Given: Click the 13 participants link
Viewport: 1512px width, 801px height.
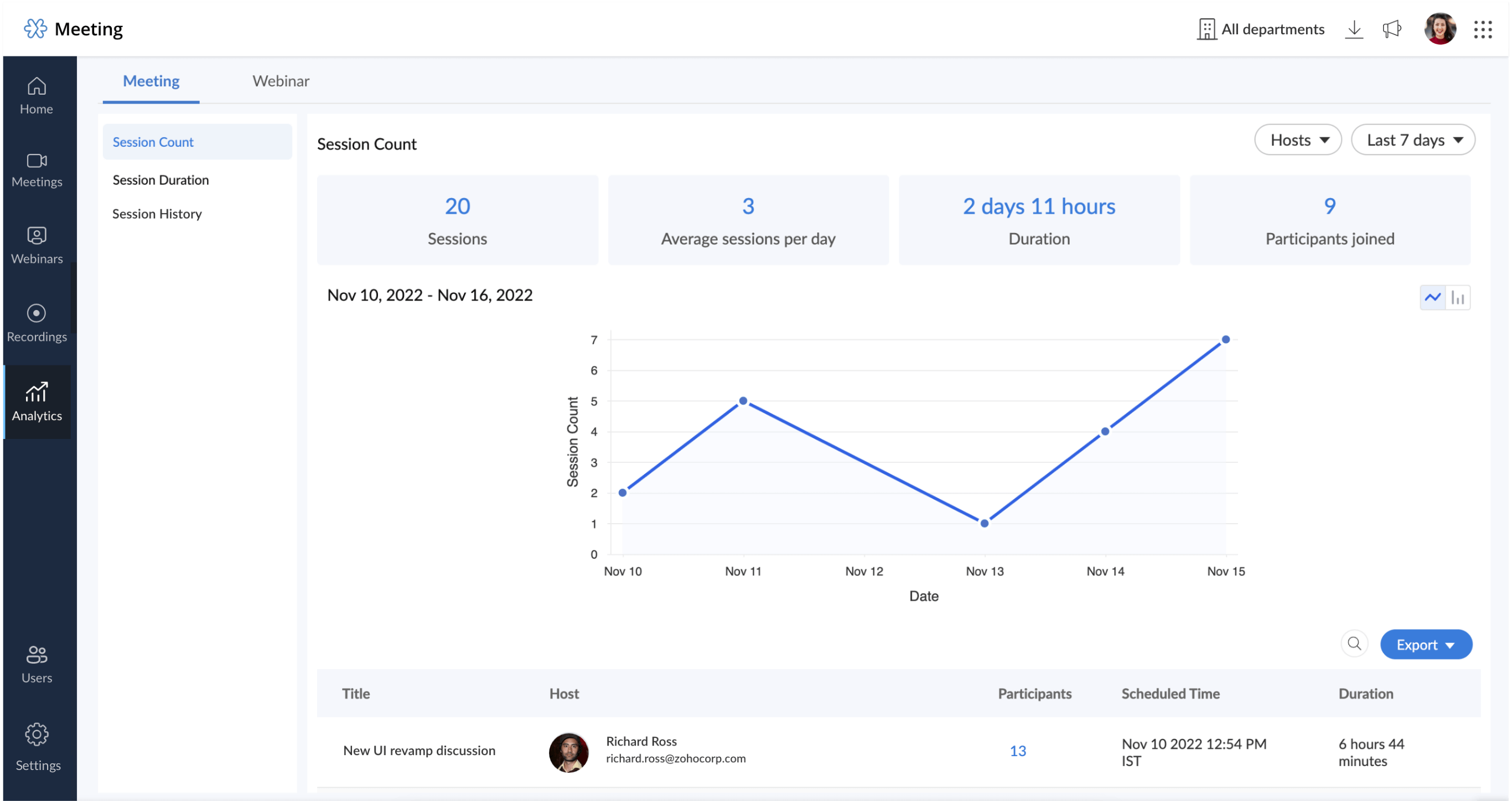Looking at the screenshot, I should coord(1018,750).
